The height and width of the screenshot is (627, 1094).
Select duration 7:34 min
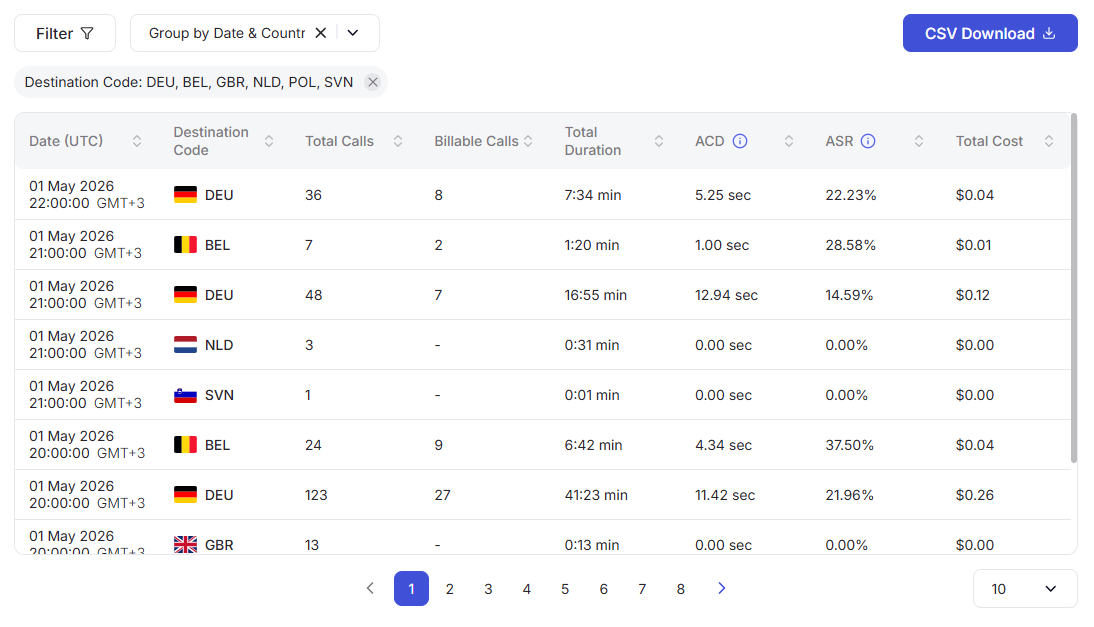[592, 195]
